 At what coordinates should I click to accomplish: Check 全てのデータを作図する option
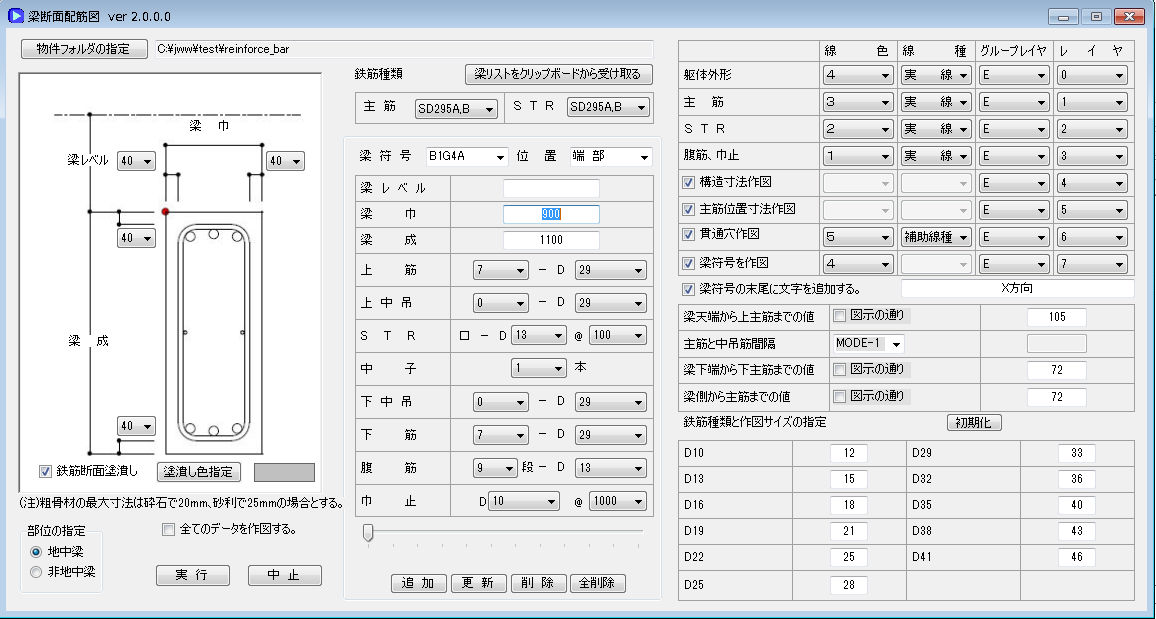click(x=169, y=529)
